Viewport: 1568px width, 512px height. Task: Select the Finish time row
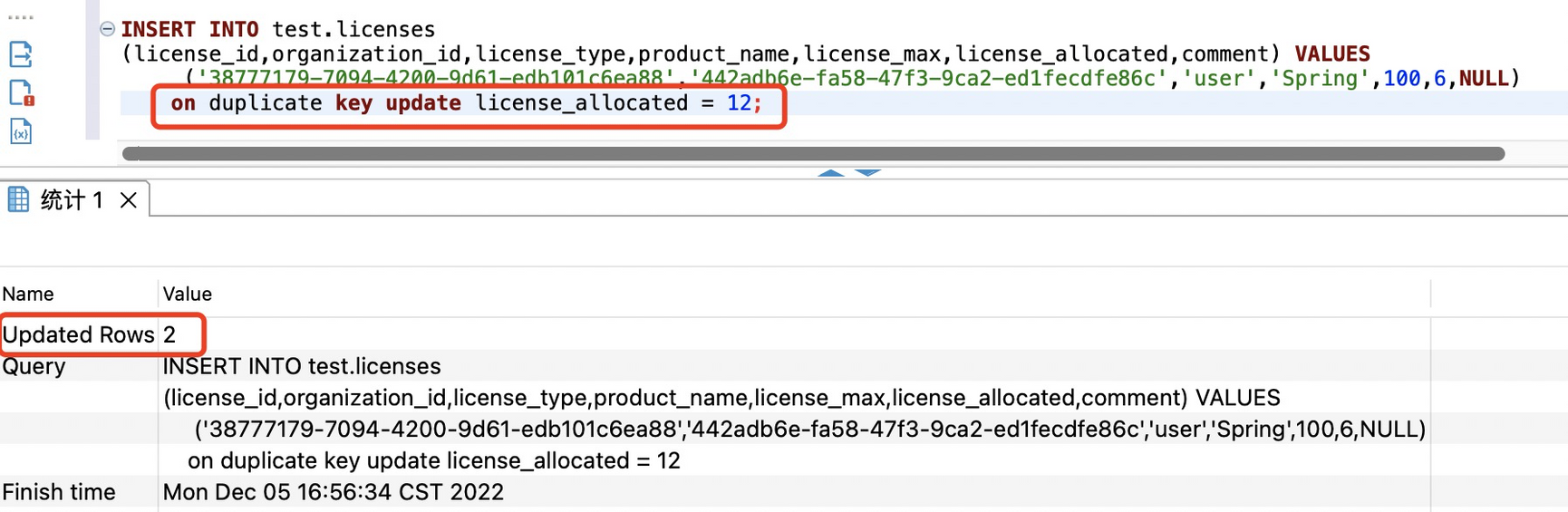[59, 492]
